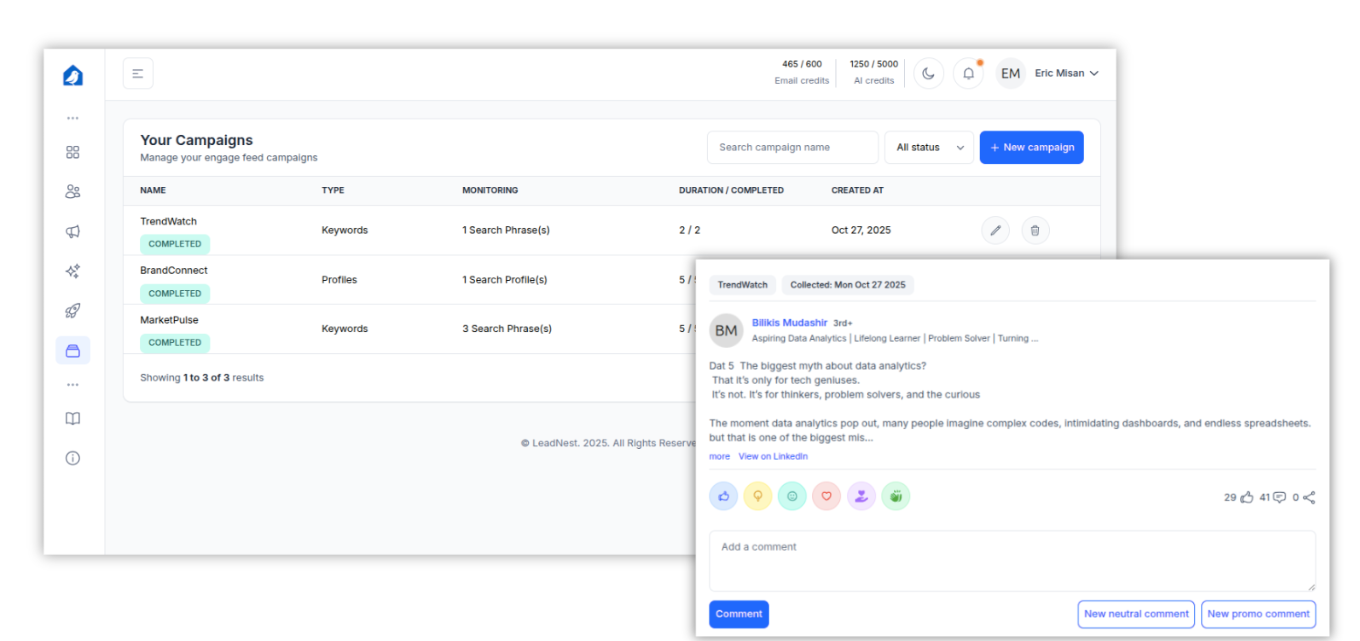Generate a New promo comment
1360x641 pixels.
coord(1258,614)
